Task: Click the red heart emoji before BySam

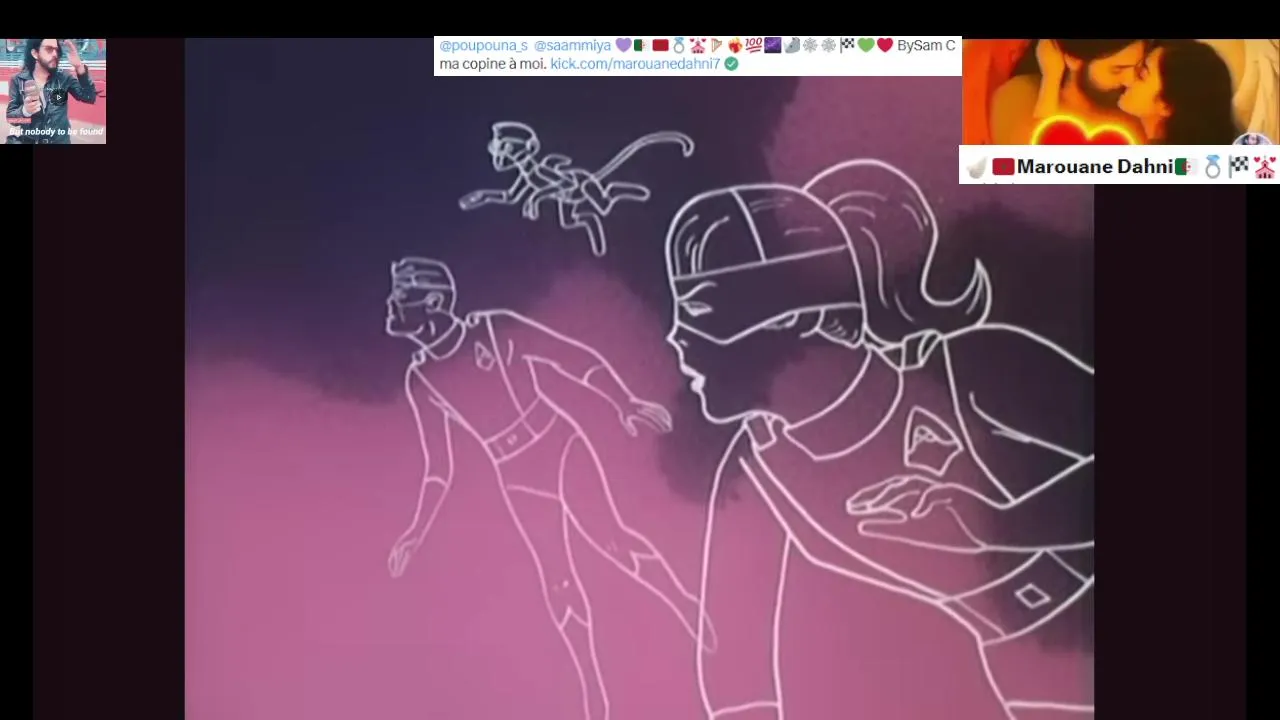Action: (x=885, y=45)
